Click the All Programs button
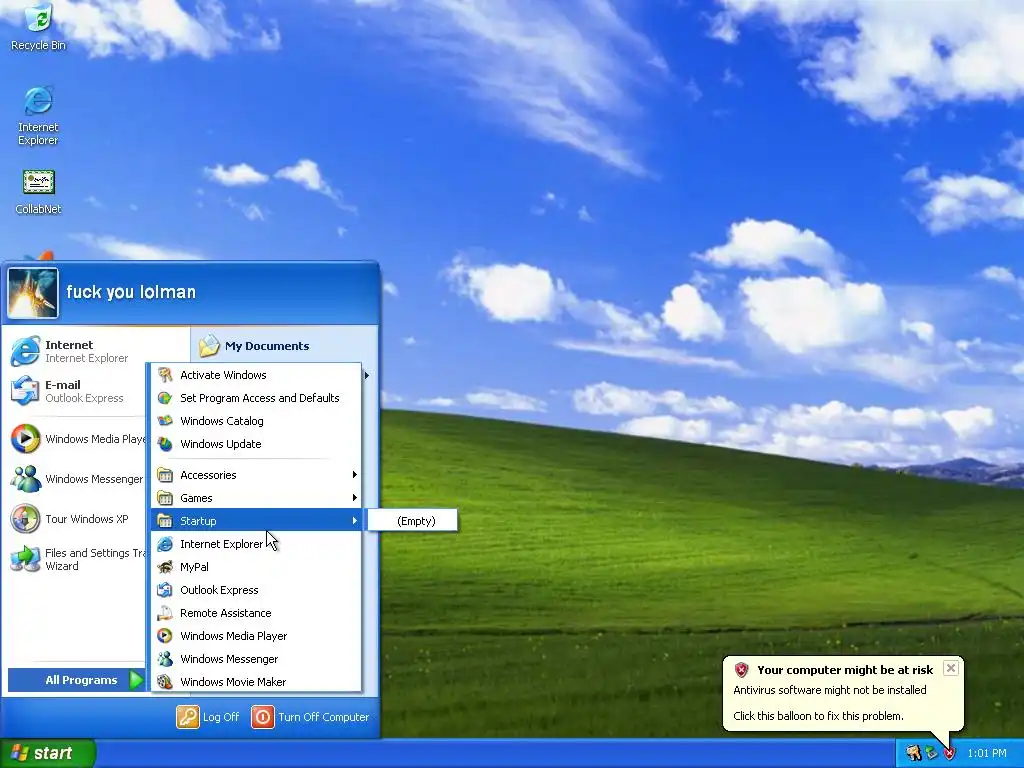This screenshot has height=768, width=1024. 76,680
